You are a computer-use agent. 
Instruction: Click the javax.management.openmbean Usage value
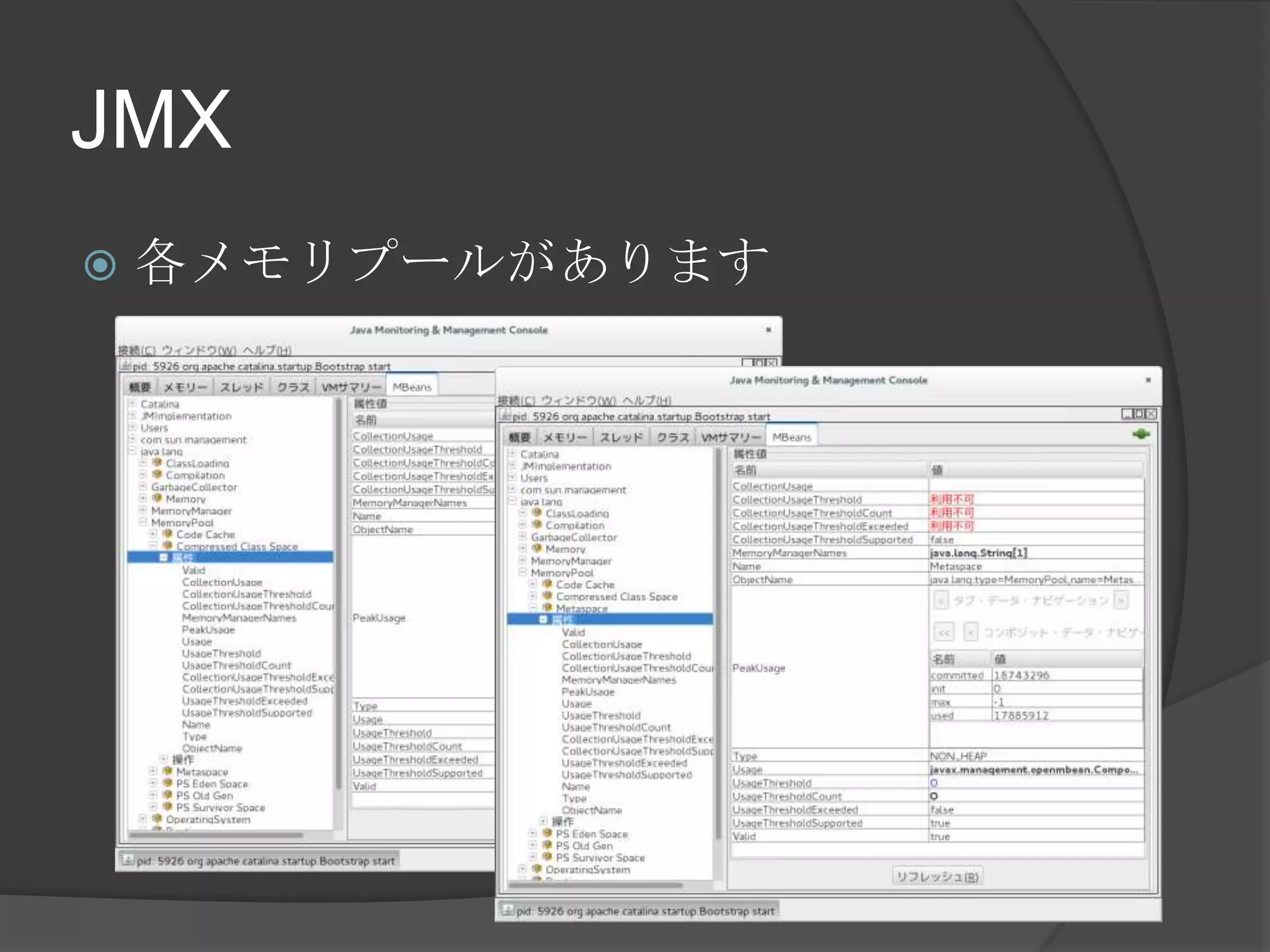1036,769
